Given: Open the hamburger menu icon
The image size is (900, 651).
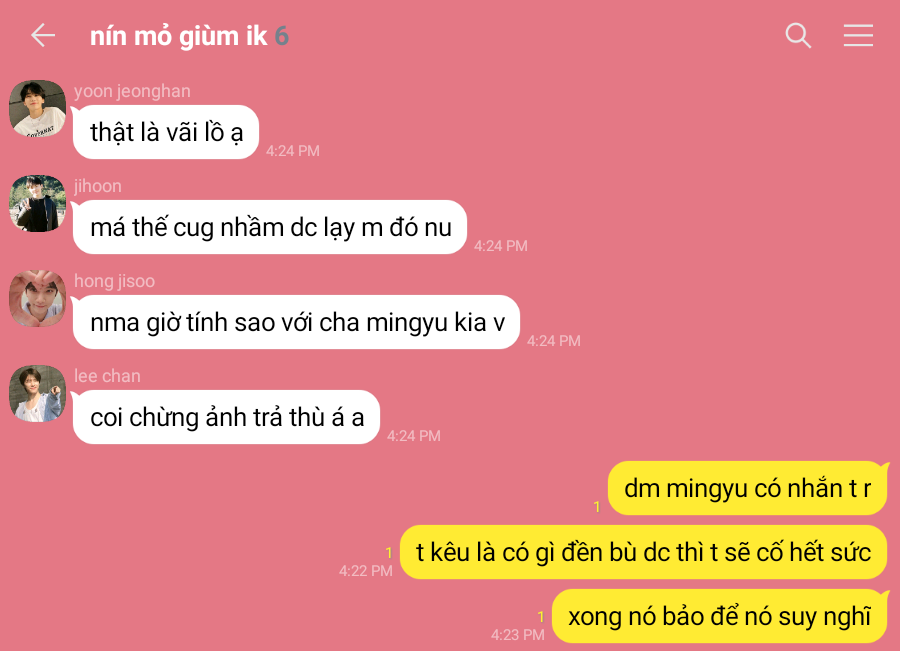Looking at the screenshot, I should point(858,36).
